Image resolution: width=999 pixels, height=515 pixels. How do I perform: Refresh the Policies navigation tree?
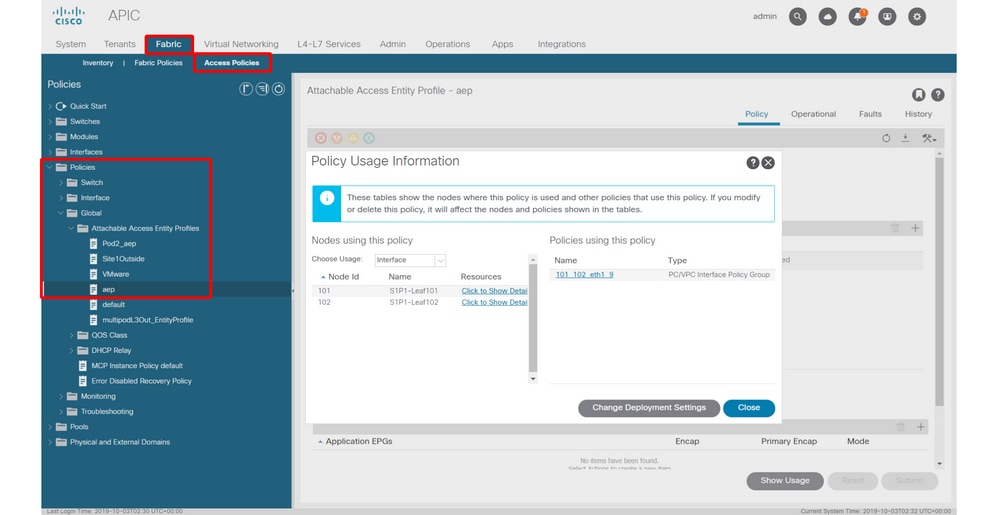278,89
